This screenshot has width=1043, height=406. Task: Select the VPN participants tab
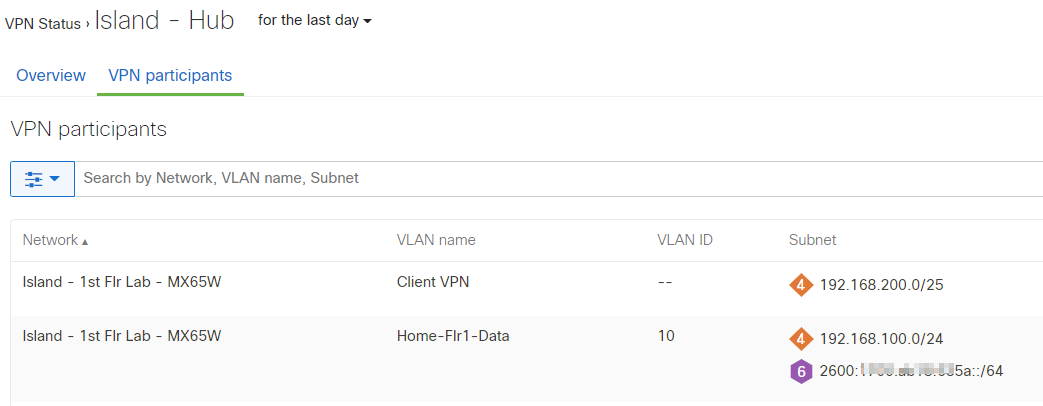tap(170, 76)
